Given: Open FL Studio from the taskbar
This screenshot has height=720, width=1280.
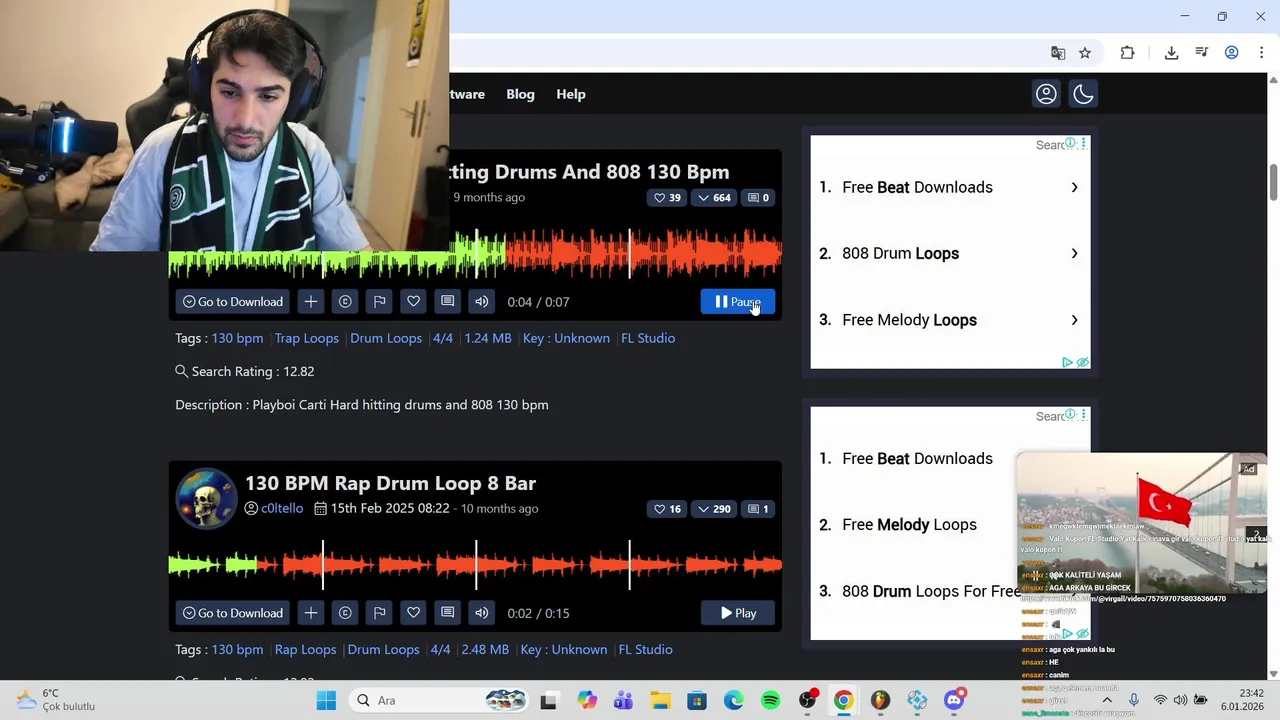Looking at the screenshot, I should click(x=880, y=700).
